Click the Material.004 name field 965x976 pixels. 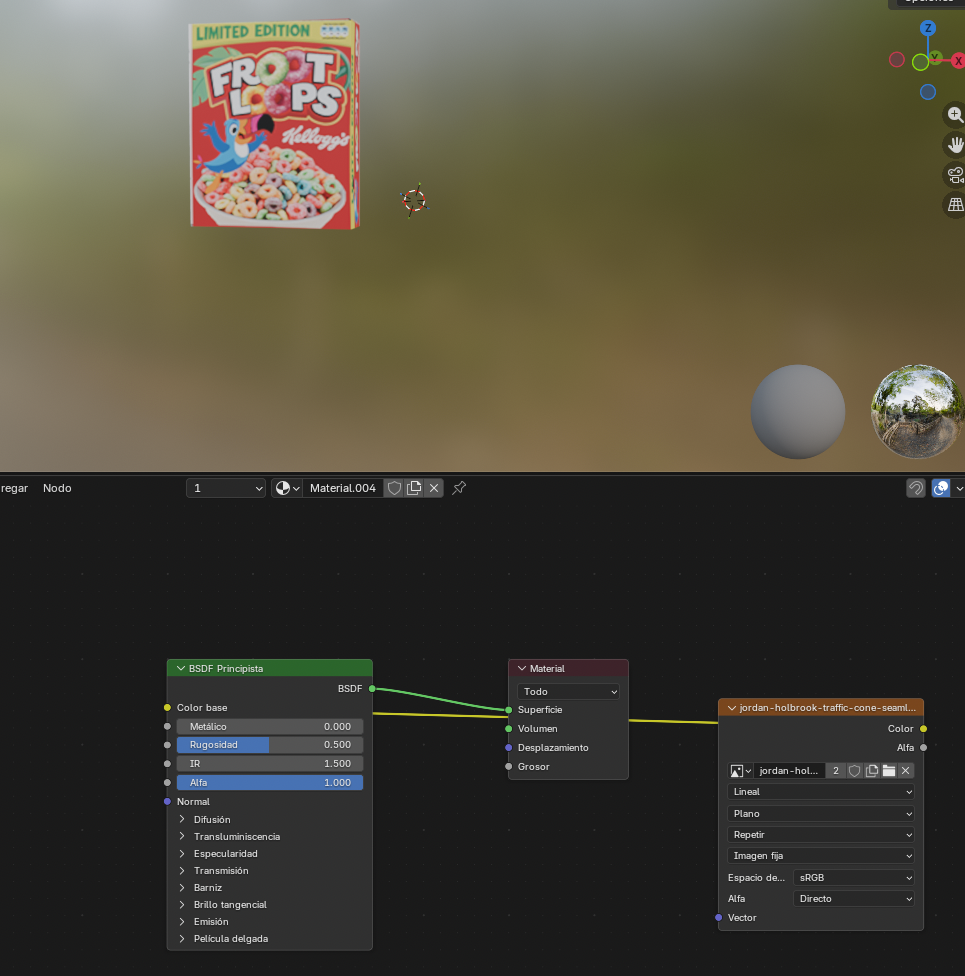coord(342,488)
